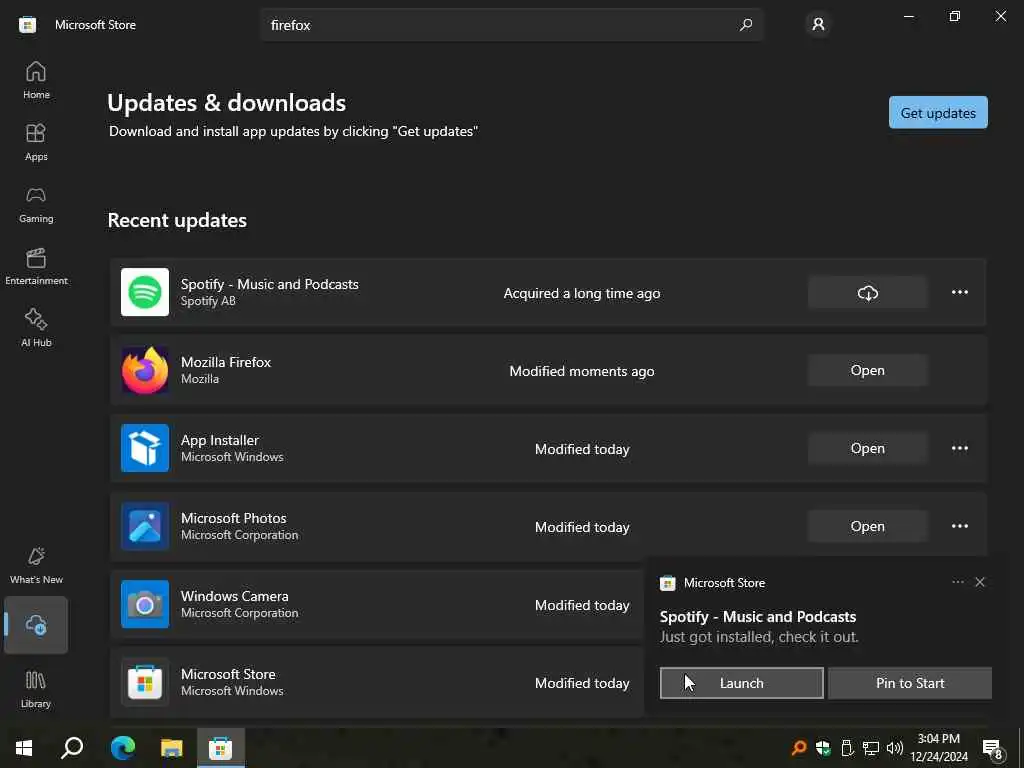This screenshot has width=1024, height=768.
Task: Open App Installer with its Open button
Action: 867,448
